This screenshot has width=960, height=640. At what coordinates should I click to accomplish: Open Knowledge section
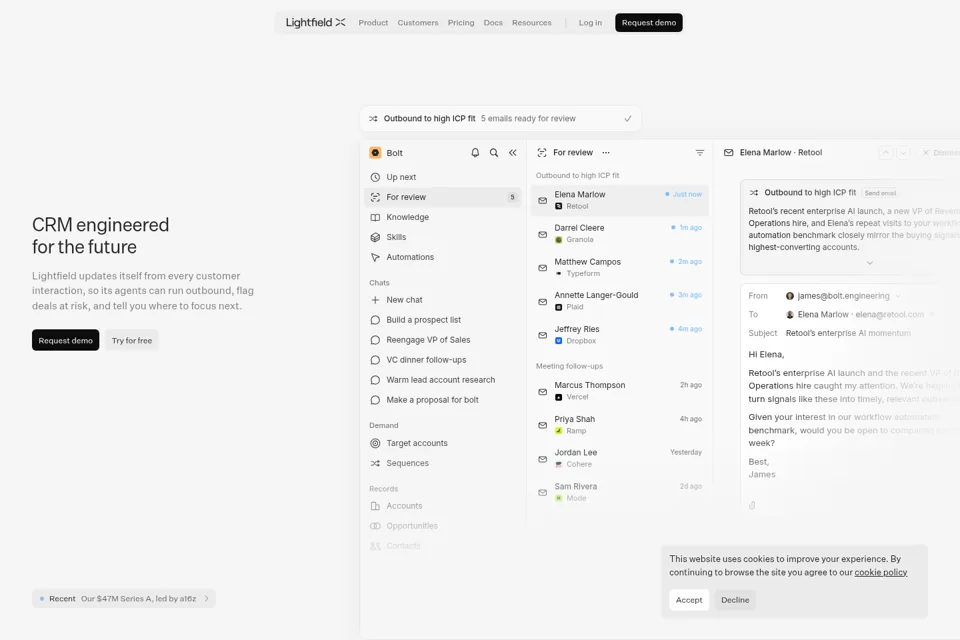click(443, 217)
